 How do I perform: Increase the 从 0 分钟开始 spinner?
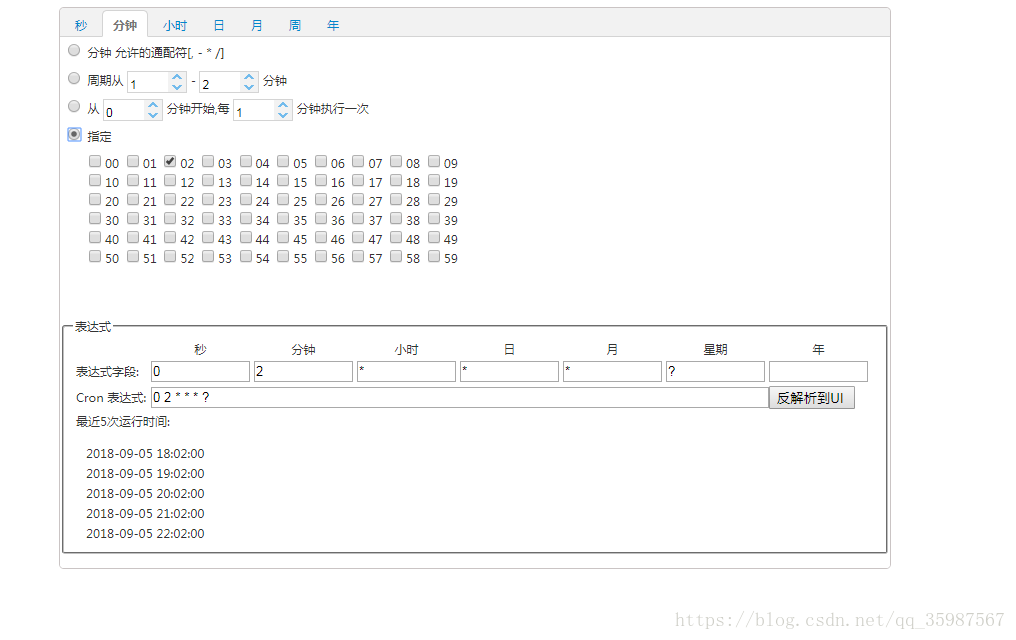153,105
